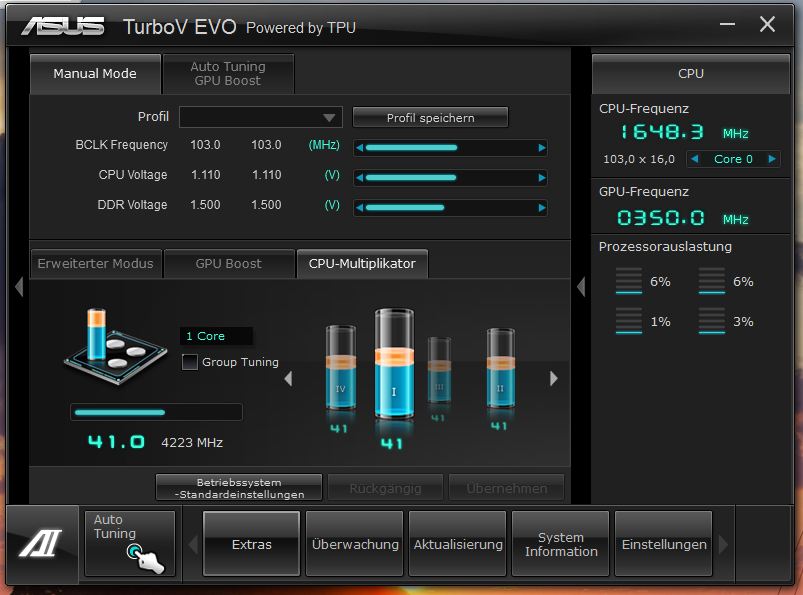The width and height of the screenshot is (803, 595).
Task: Adjust the BCLK Frequency slider
Action: 451,148
